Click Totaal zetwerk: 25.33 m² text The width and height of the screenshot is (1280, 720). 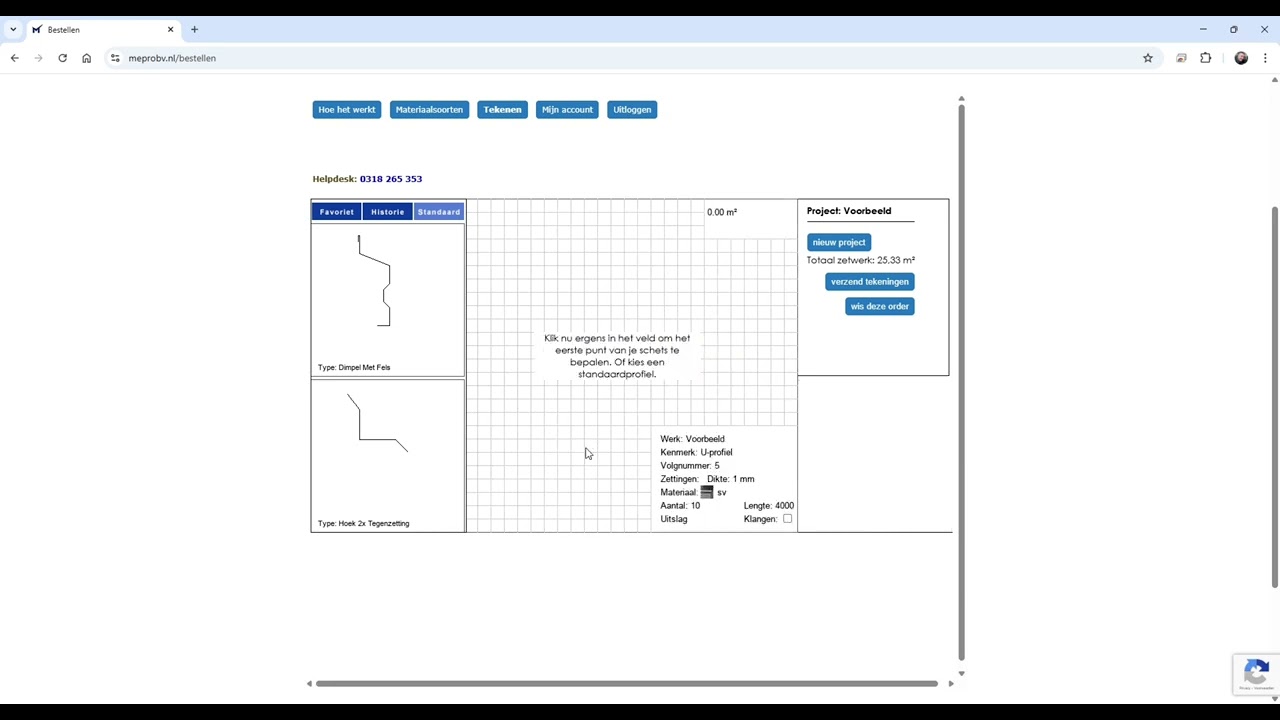[861, 260]
